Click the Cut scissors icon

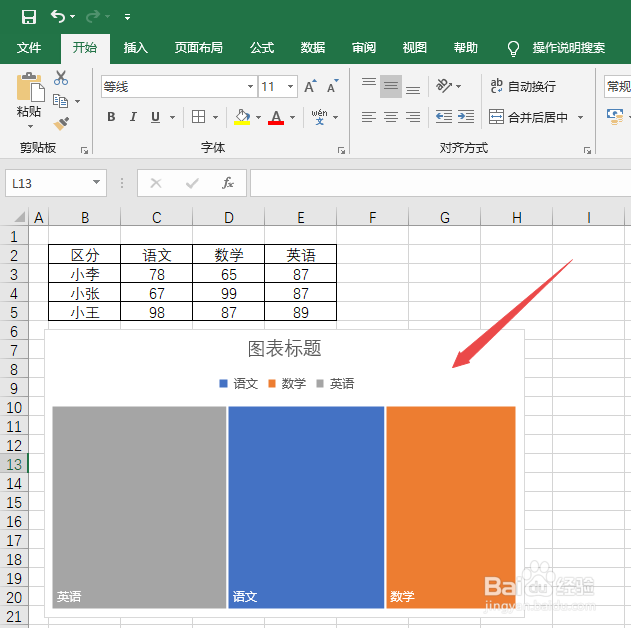coord(61,78)
